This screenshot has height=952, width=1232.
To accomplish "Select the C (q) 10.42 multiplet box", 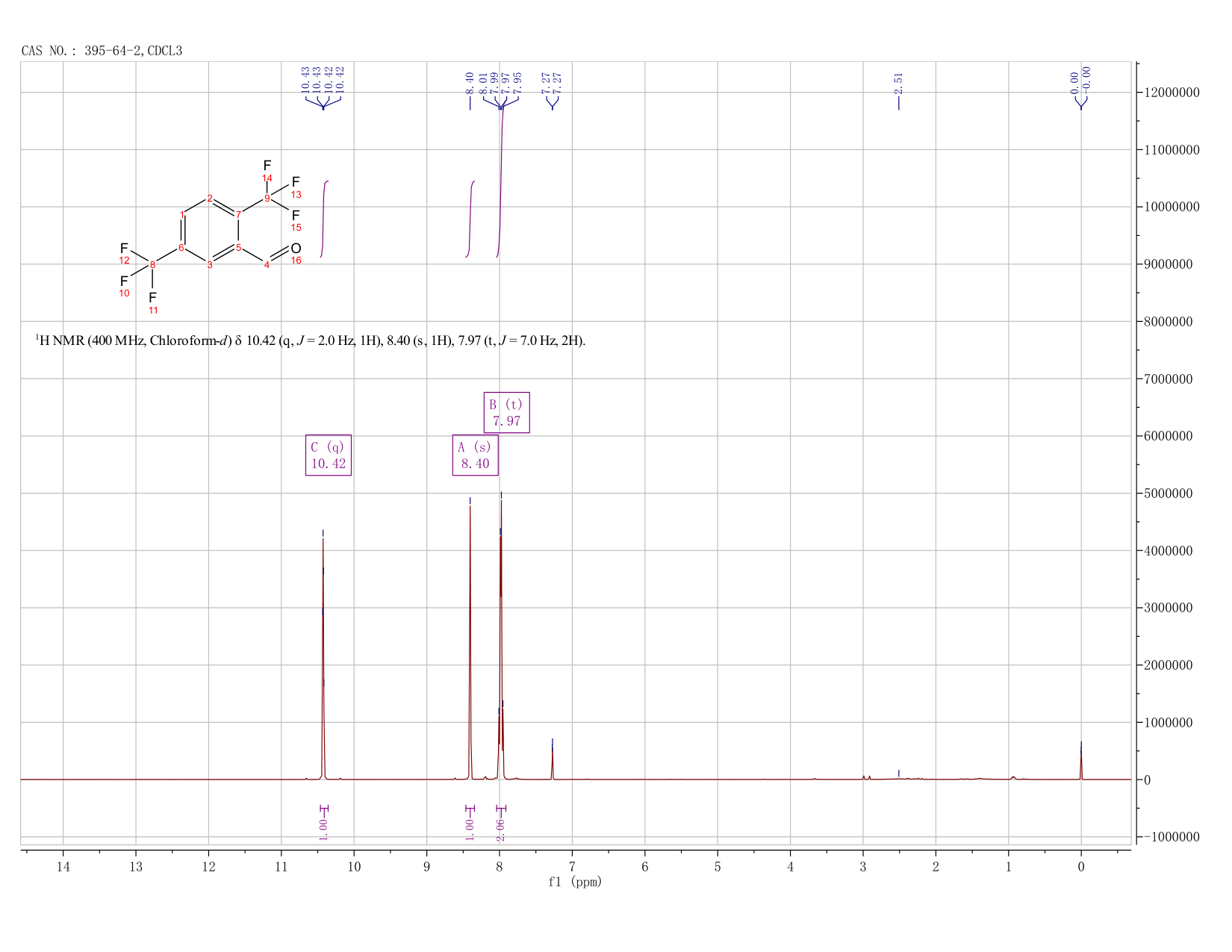I will pyautogui.click(x=329, y=455).
